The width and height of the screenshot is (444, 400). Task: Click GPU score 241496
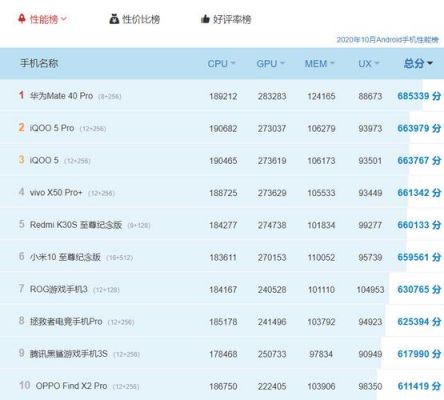click(x=272, y=322)
